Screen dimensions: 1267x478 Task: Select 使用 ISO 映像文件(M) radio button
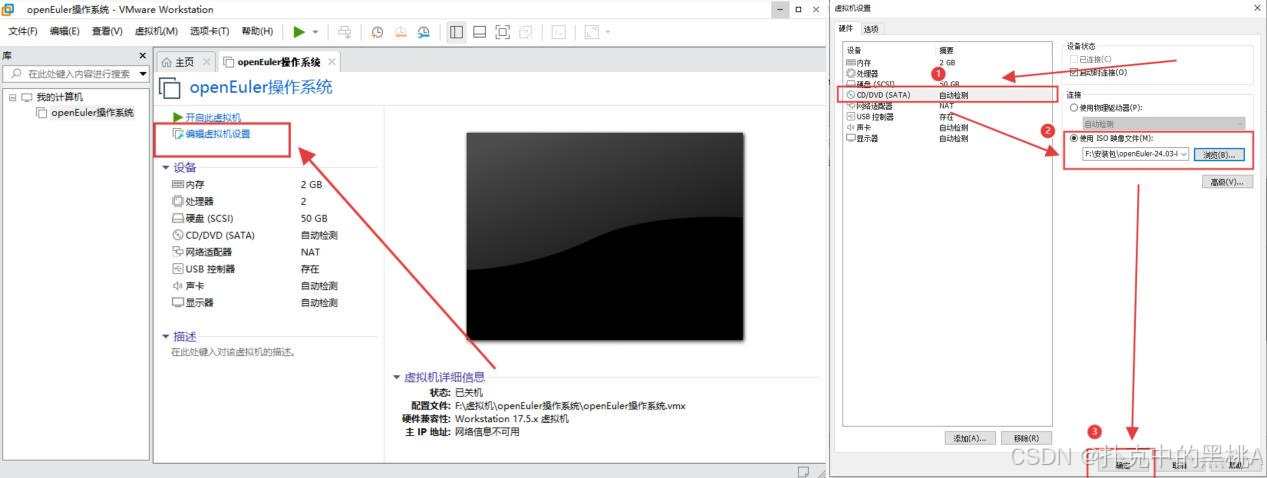tap(1075, 139)
